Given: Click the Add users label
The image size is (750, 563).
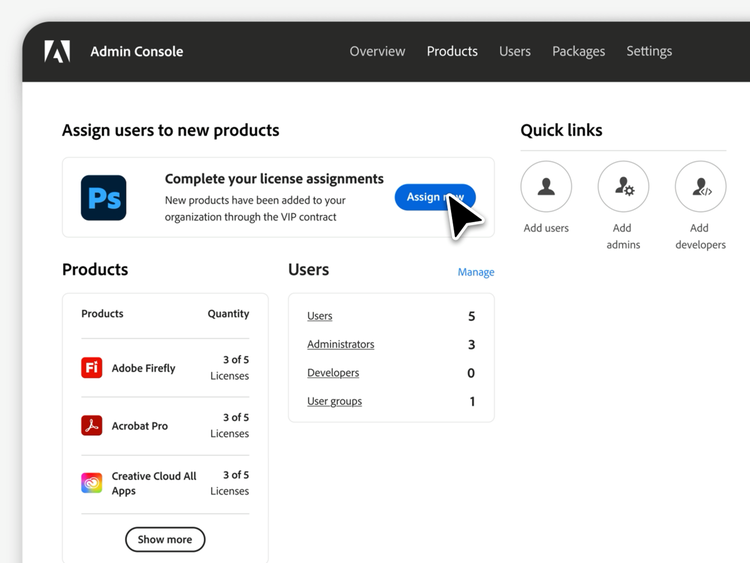Looking at the screenshot, I should [546, 228].
